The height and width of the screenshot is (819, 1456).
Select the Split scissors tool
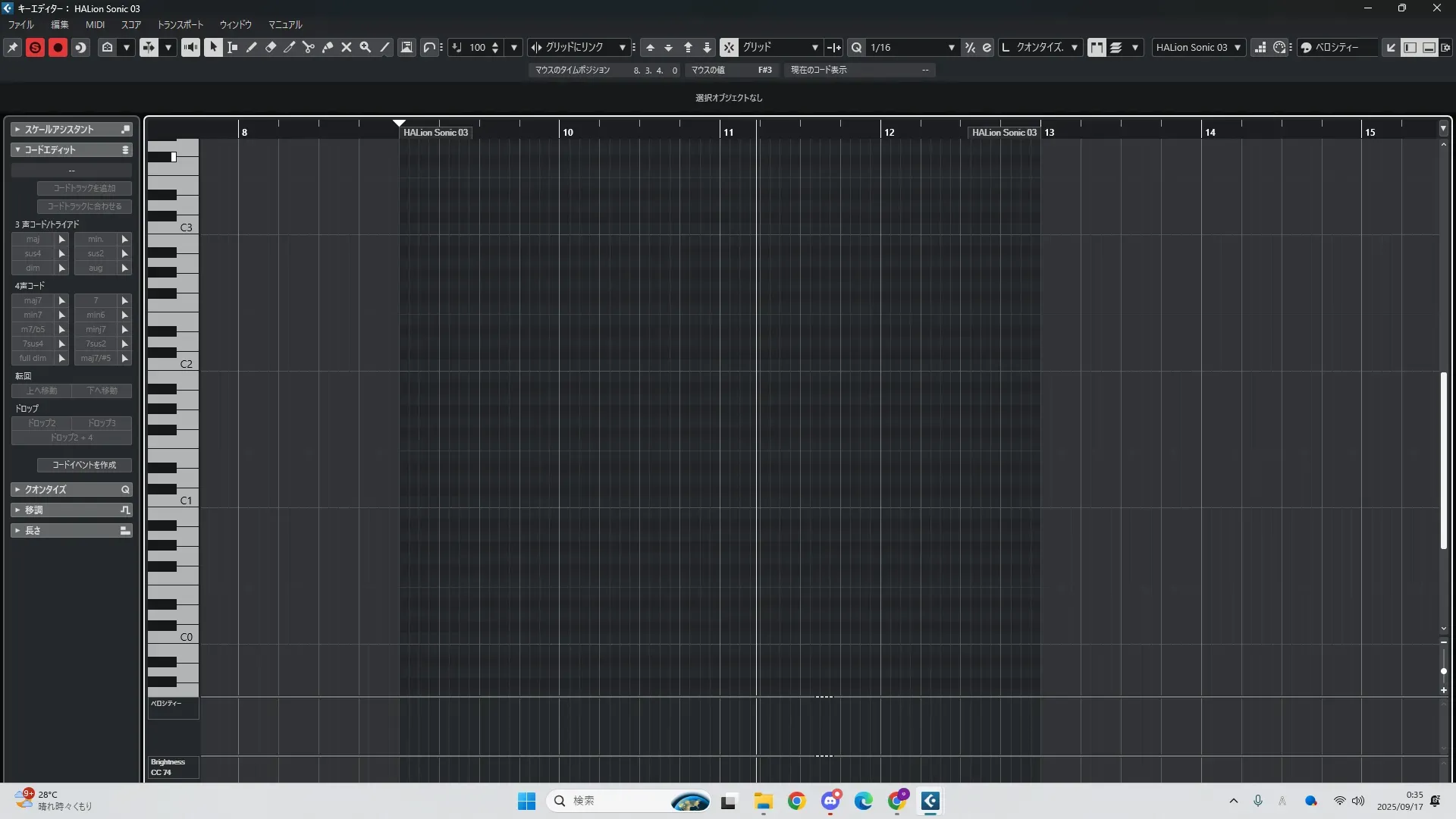[x=309, y=47]
